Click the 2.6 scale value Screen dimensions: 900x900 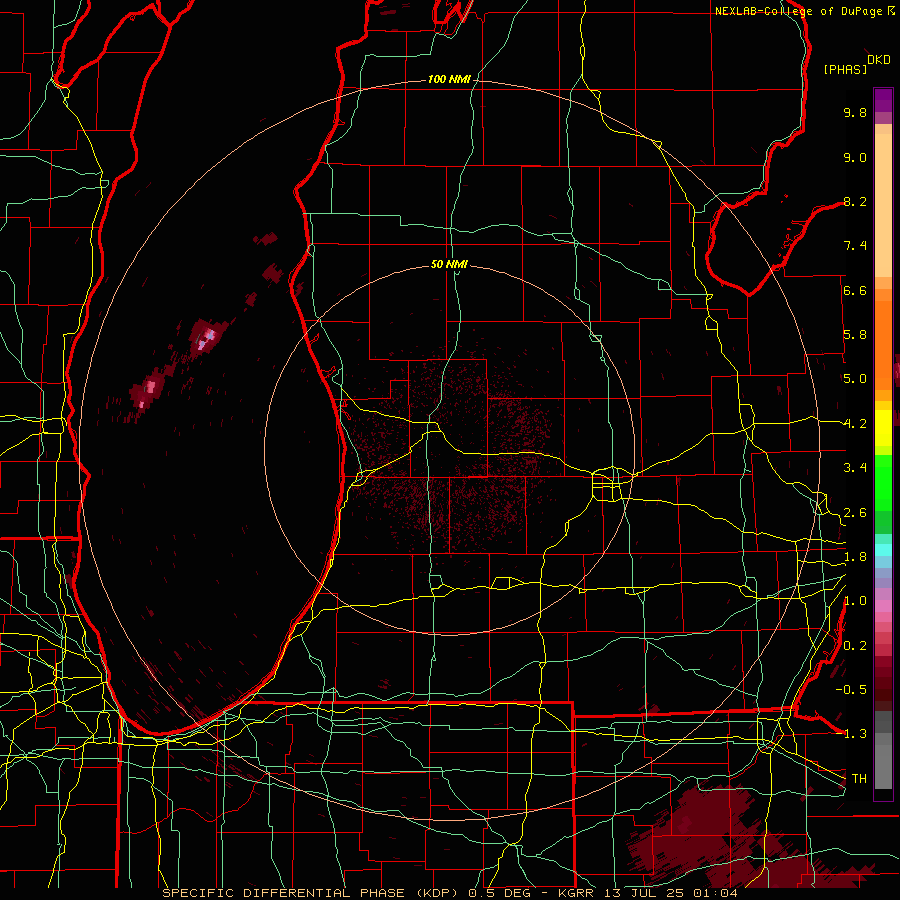click(855, 513)
